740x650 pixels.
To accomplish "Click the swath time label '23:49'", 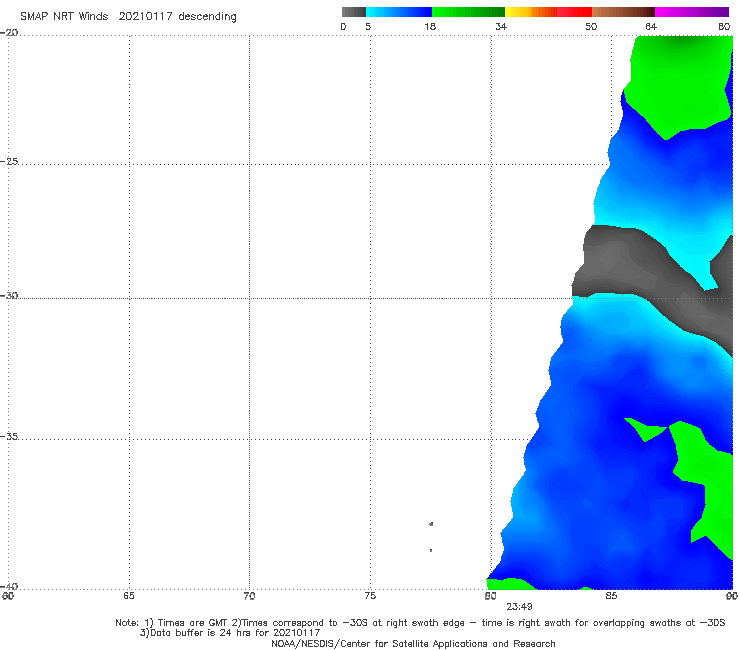I will click(x=520, y=607).
